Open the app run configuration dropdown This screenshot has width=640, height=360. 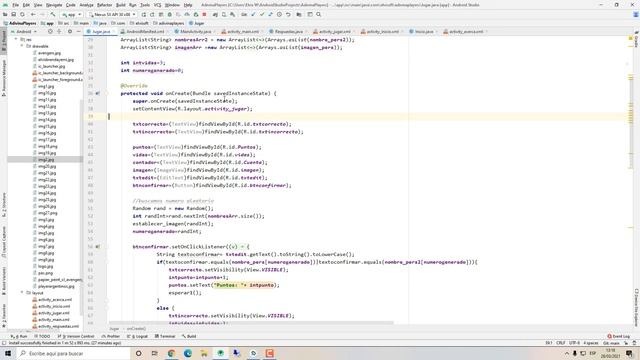pos(71,14)
